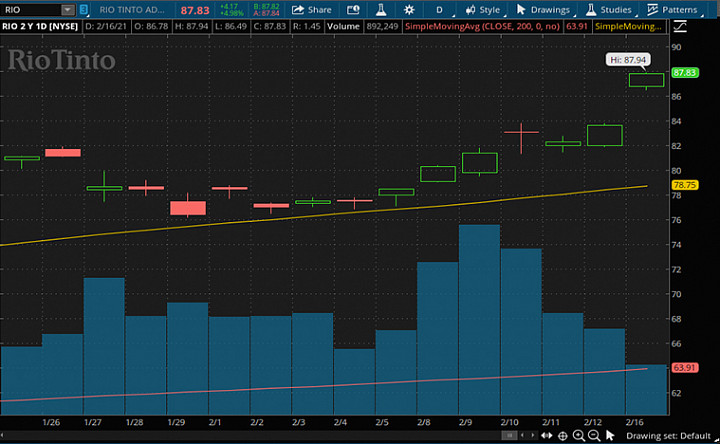Click the bid/ask B: 87.82 A: 87.84 readout

coord(266,10)
